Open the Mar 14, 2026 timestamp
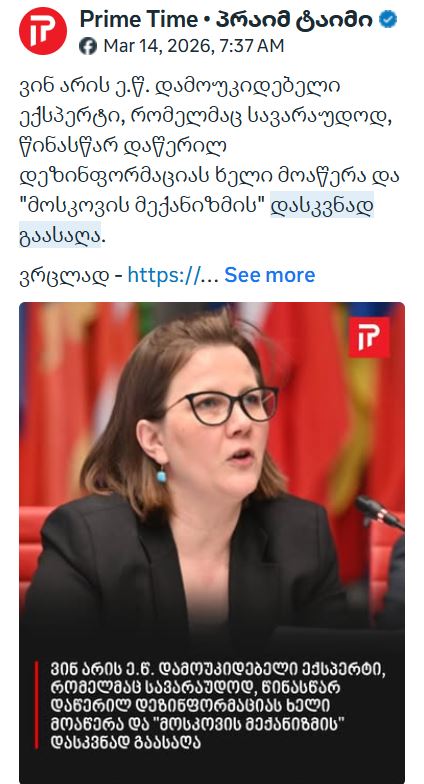 point(156,46)
